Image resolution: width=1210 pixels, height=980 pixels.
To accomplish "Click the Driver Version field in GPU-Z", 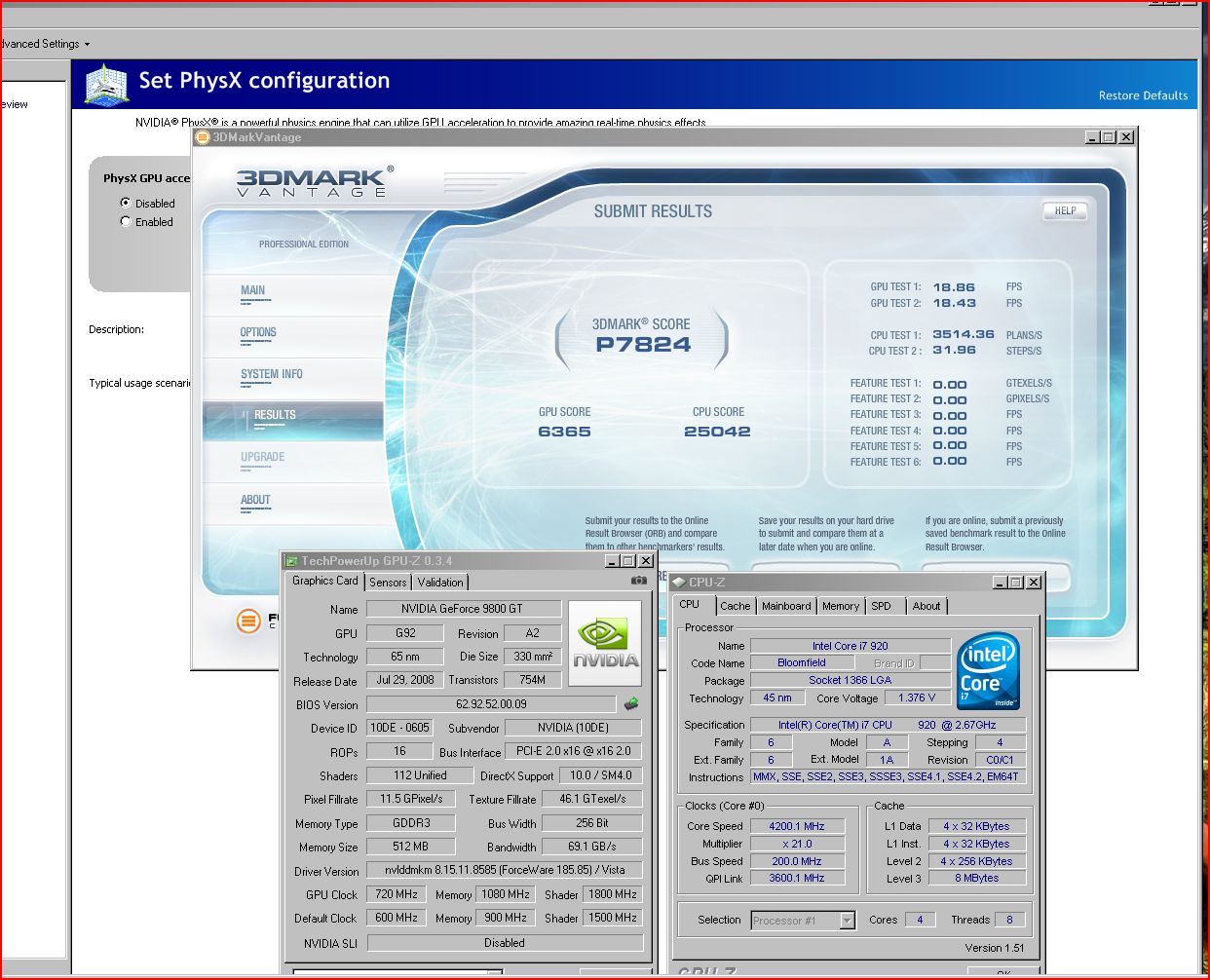I will tap(505, 870).
